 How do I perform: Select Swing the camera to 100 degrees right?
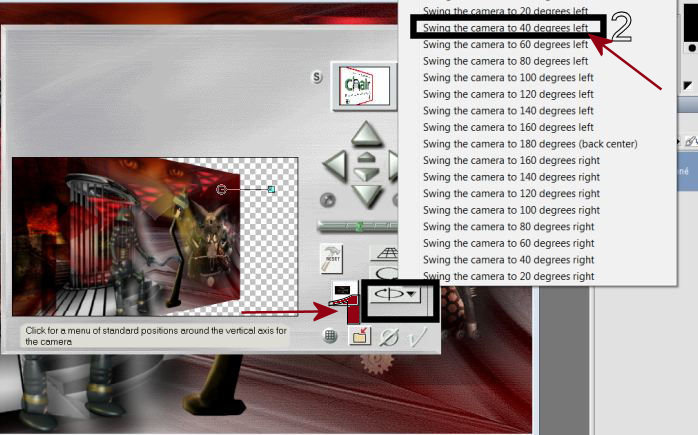click(511, 210)
